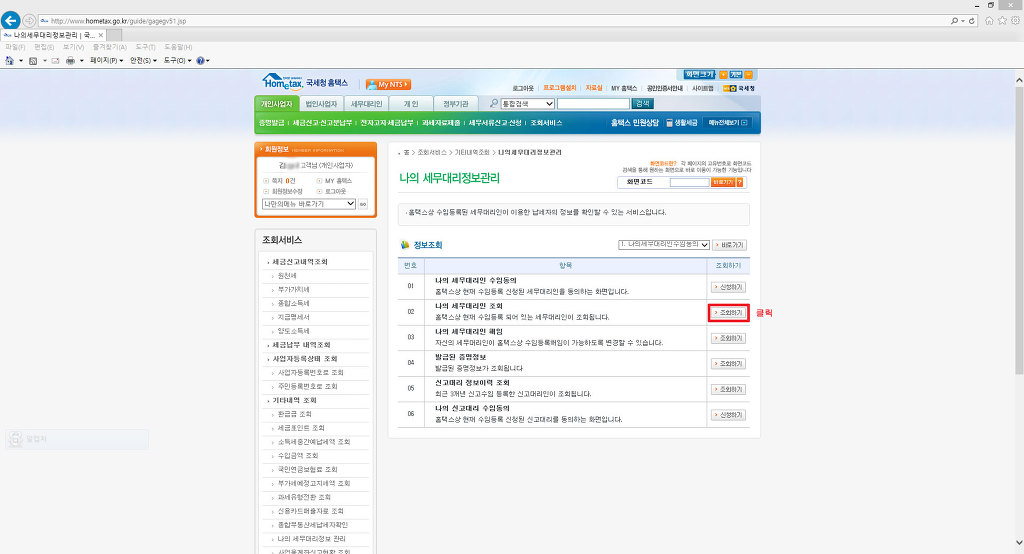Click 증명발급 in the green menu bar

(272, 123)
